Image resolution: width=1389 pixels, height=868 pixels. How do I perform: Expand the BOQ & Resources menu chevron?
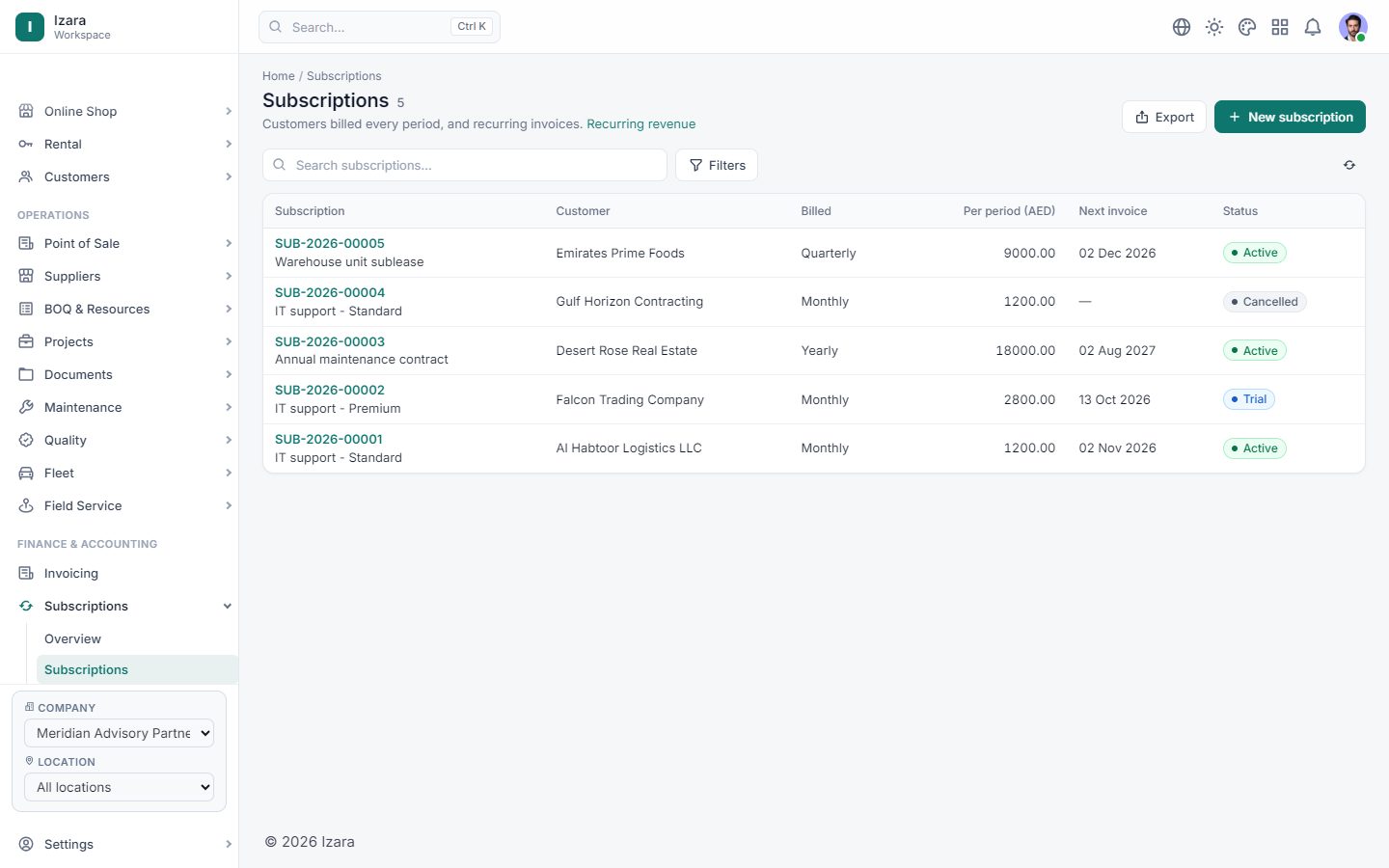[x=229, y=309]
